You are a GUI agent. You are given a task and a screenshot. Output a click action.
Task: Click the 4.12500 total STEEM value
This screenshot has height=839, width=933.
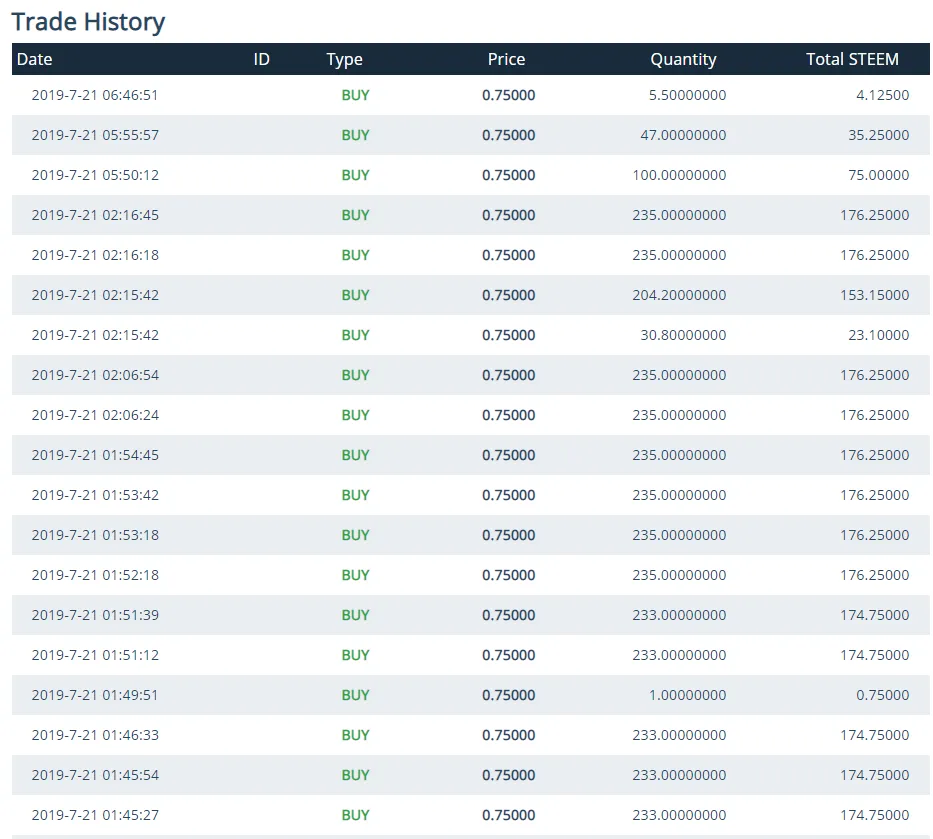pyautogui.click(x=882, y=95)
